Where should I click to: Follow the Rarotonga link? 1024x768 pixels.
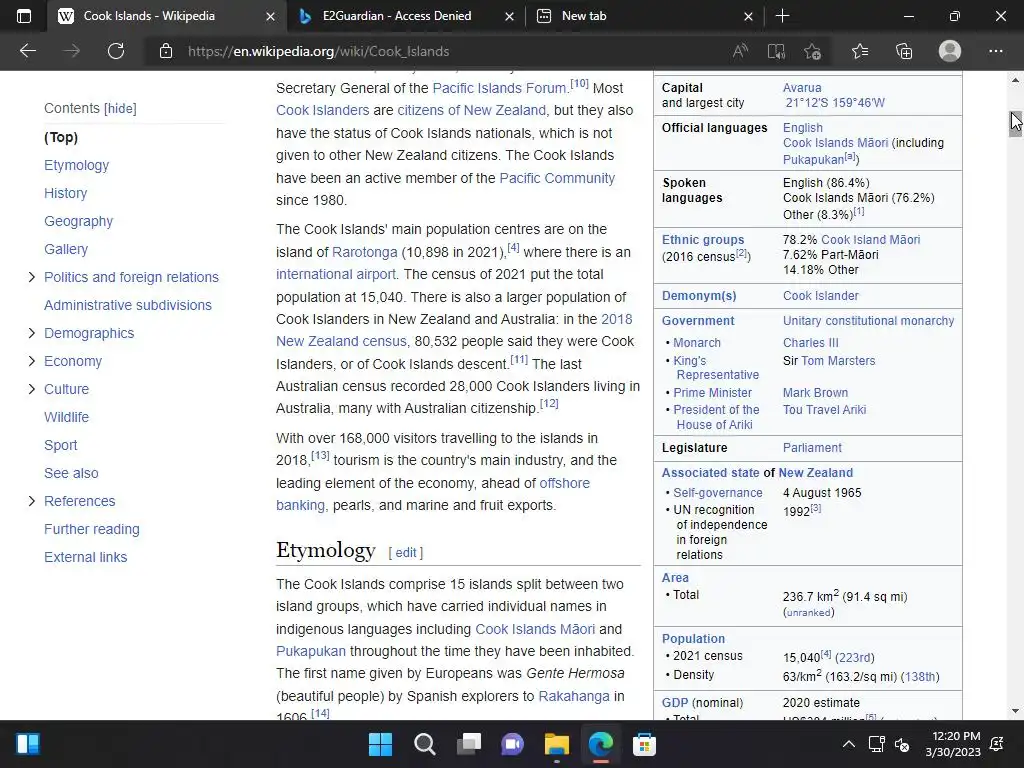(x=364, y=252)
